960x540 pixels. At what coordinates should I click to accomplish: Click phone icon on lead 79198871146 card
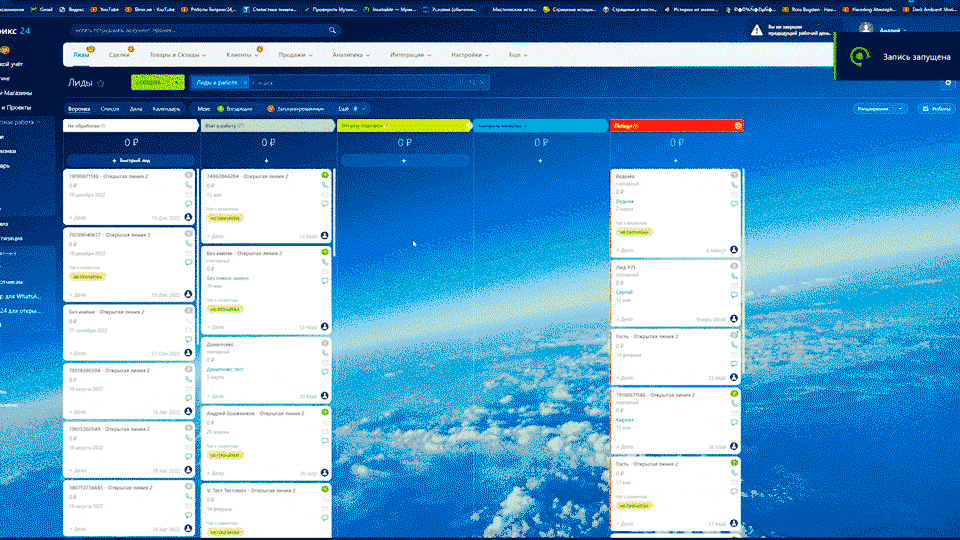(188, 187)
